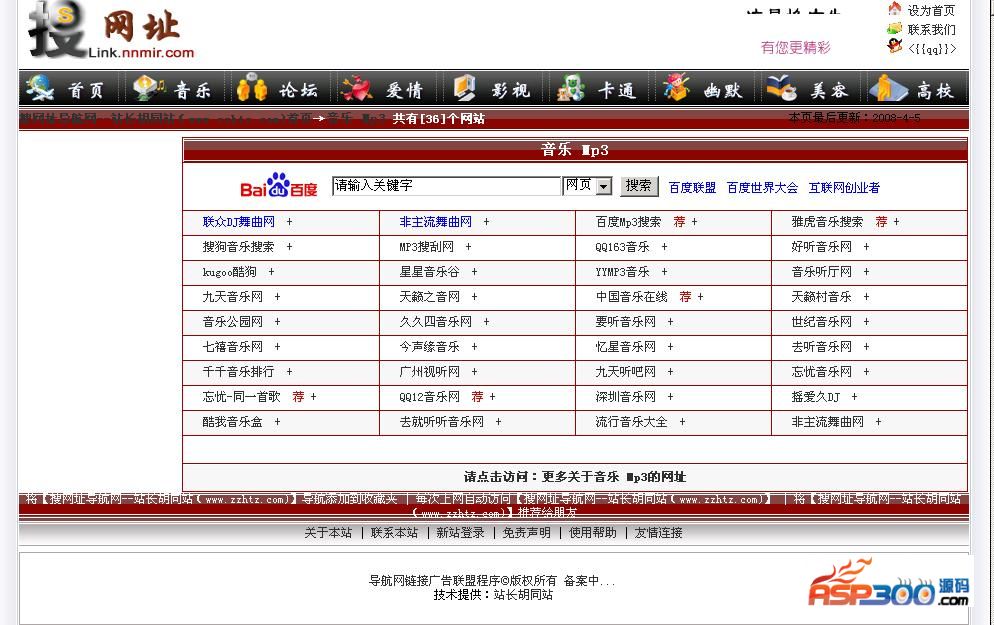Open the YYMP3音乐 link
The image size is (994, 625).
pyautogui.click(x=623, y=272)
